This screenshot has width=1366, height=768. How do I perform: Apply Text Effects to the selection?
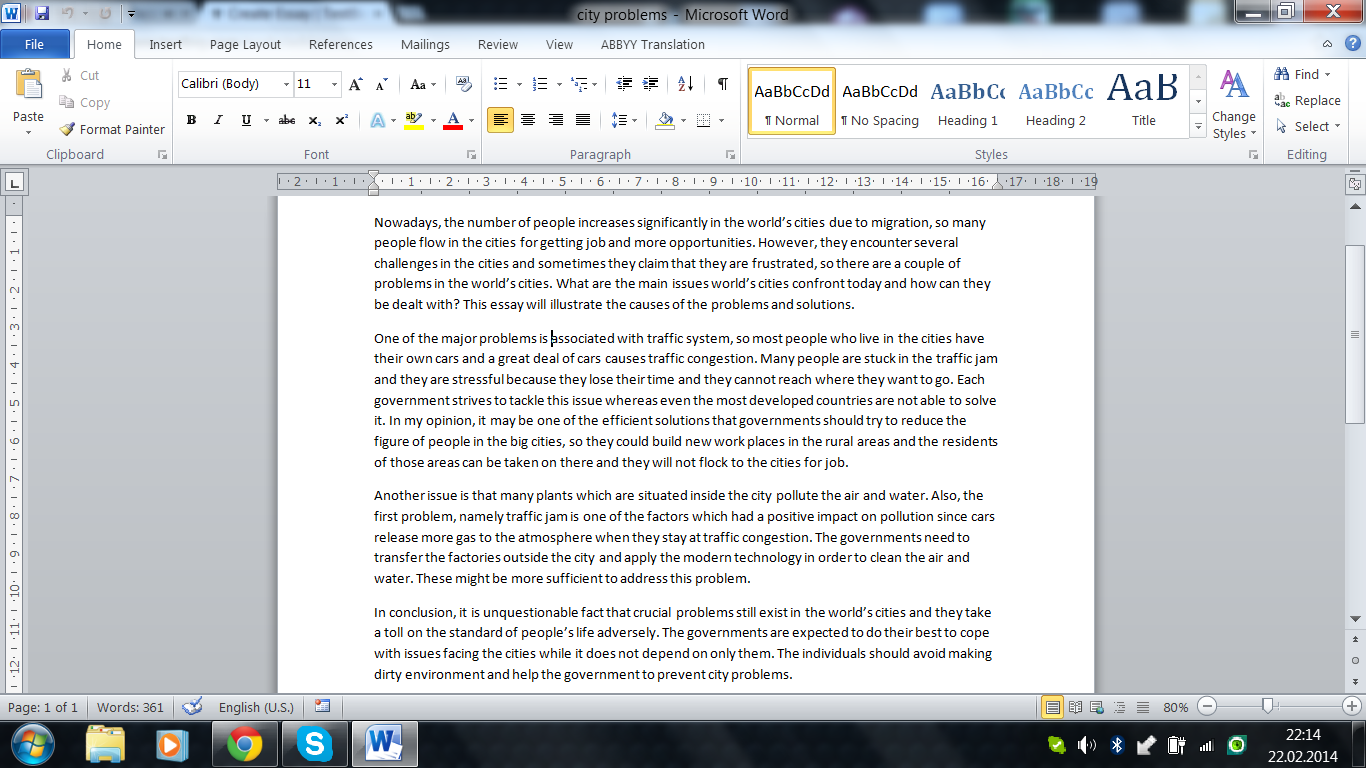(x=378, y=120)
